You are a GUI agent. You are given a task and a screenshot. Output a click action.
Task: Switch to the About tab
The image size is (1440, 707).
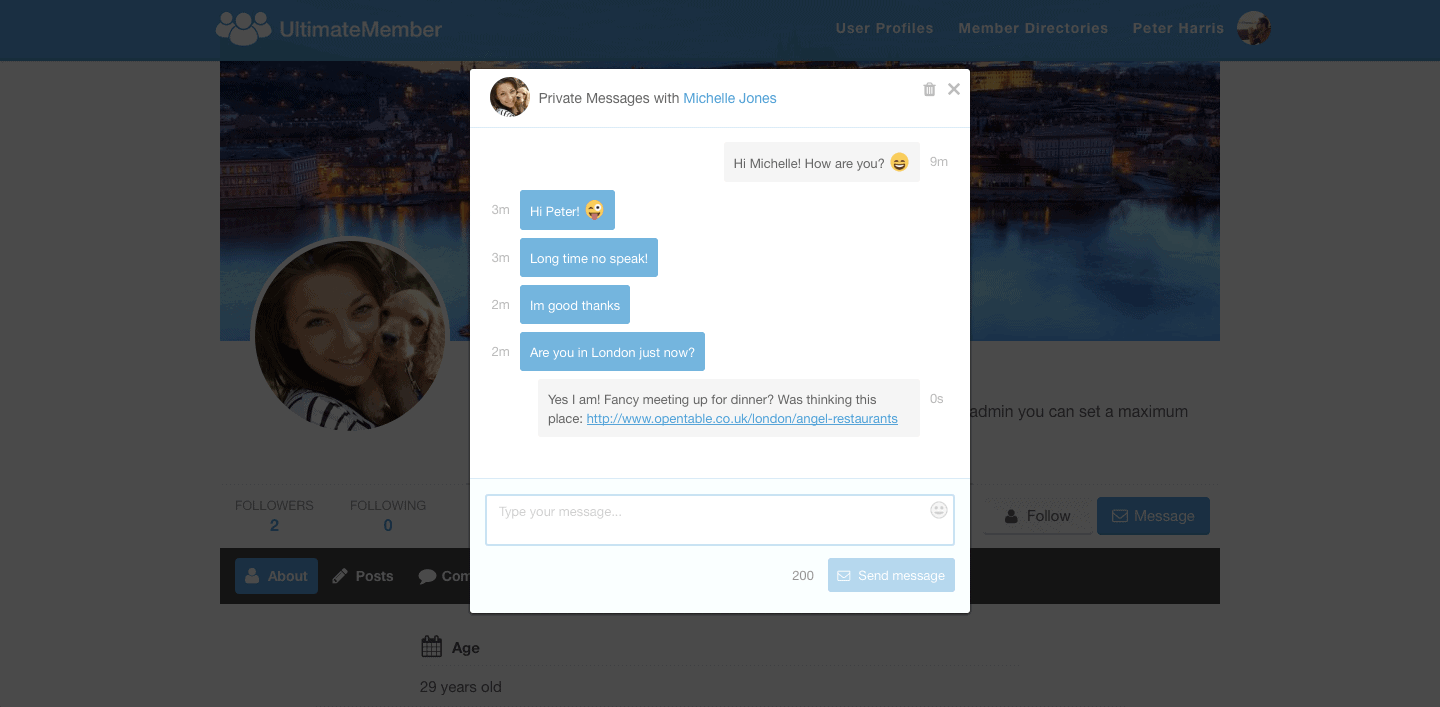pyautogui.click(x=276, y=576)
